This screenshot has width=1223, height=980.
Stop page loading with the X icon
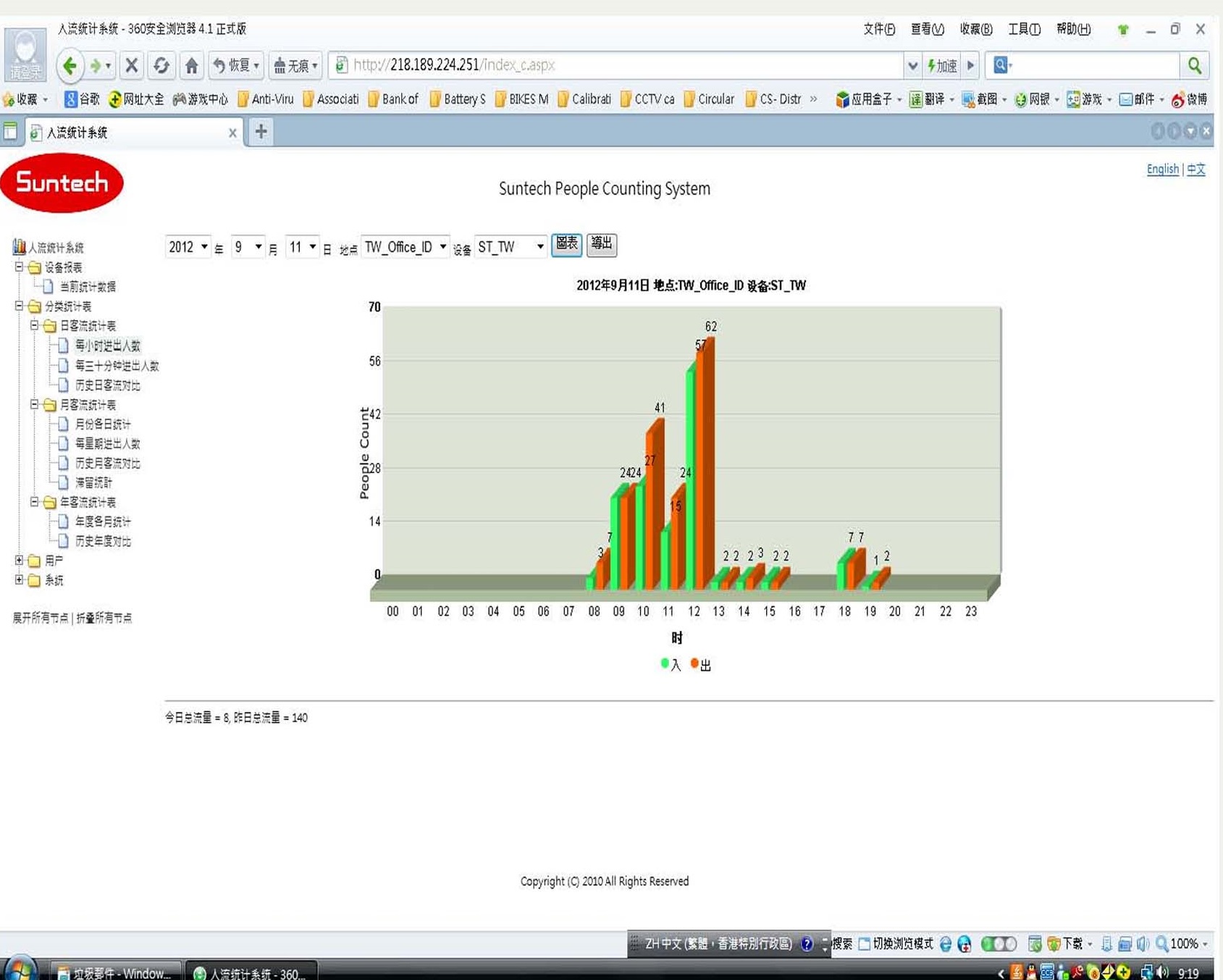[131, 66]
